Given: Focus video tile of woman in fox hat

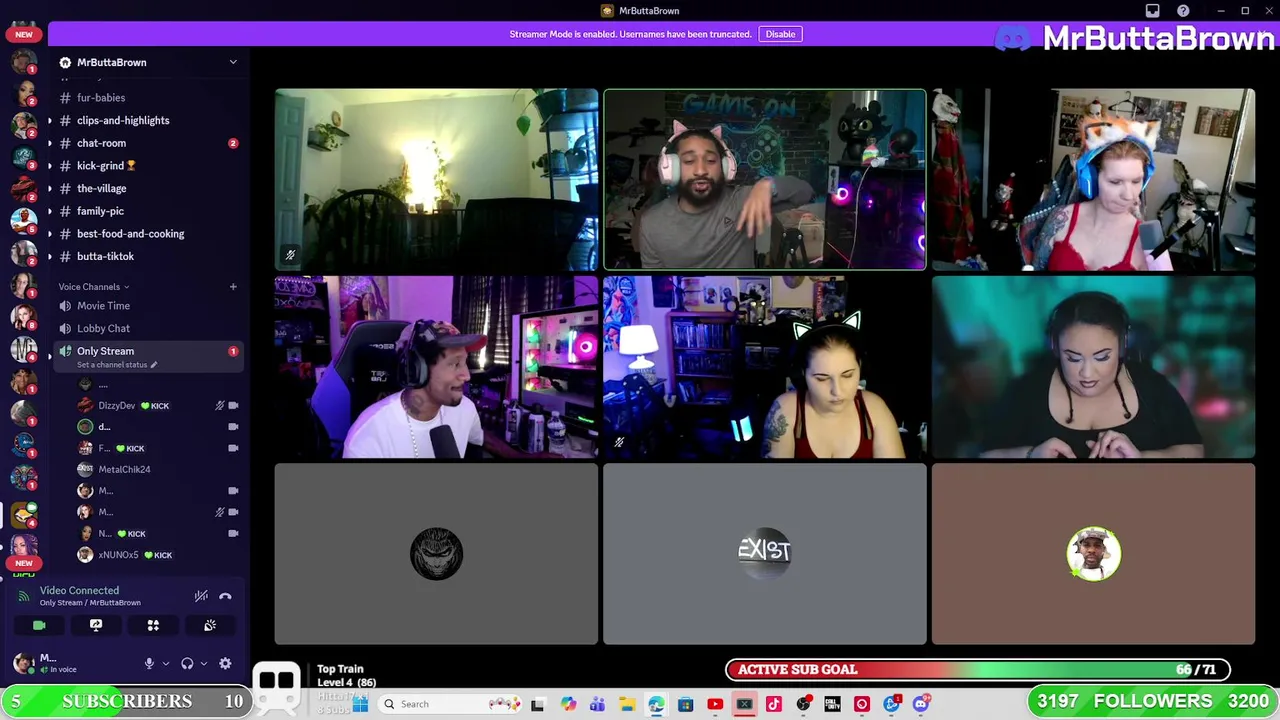Looking at the screenshot, I should 1093,180.
